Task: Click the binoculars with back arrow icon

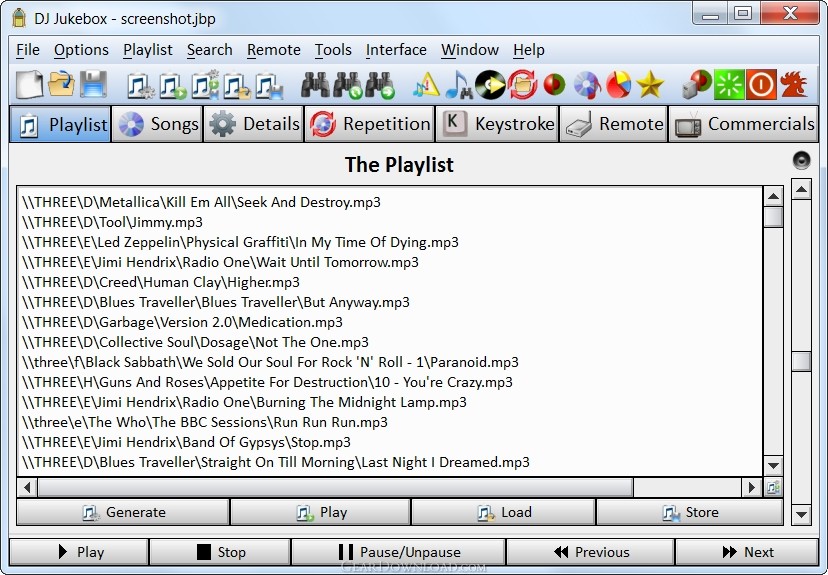Action: coord(347,85)
